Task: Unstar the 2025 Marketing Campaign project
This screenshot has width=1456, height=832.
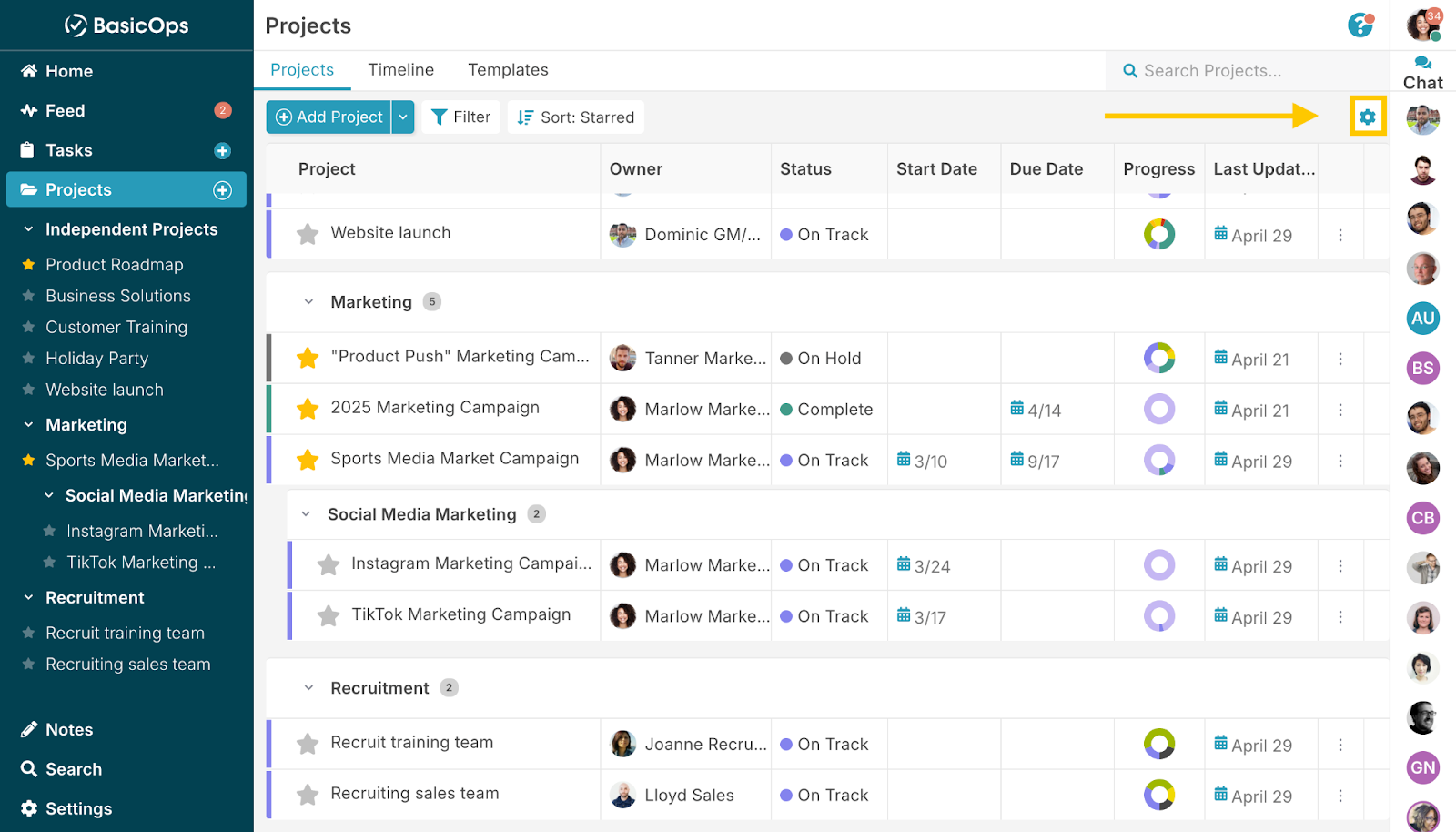Action: tap(308, 409)
